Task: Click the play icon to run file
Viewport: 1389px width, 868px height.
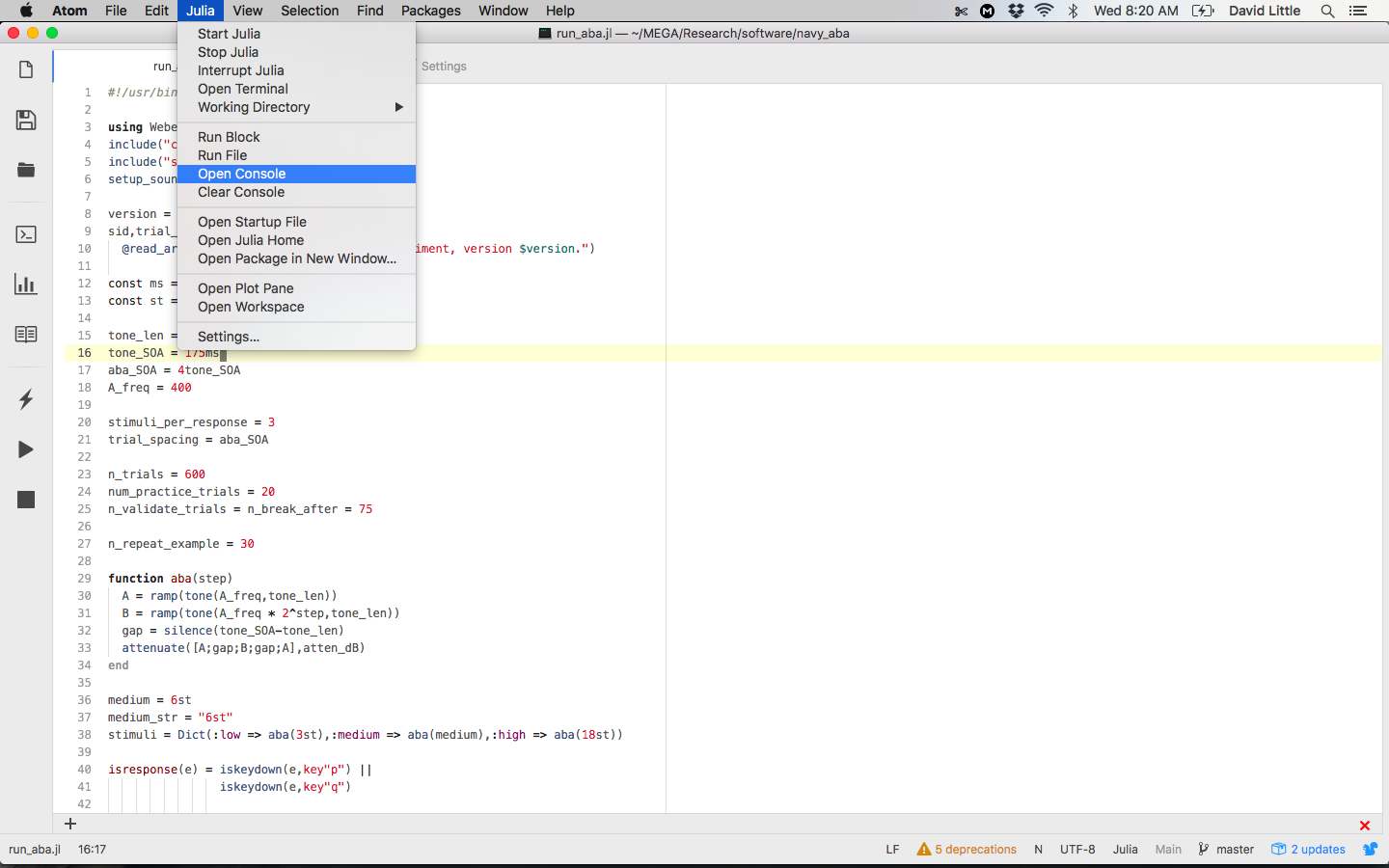Action: coord(26,449)
